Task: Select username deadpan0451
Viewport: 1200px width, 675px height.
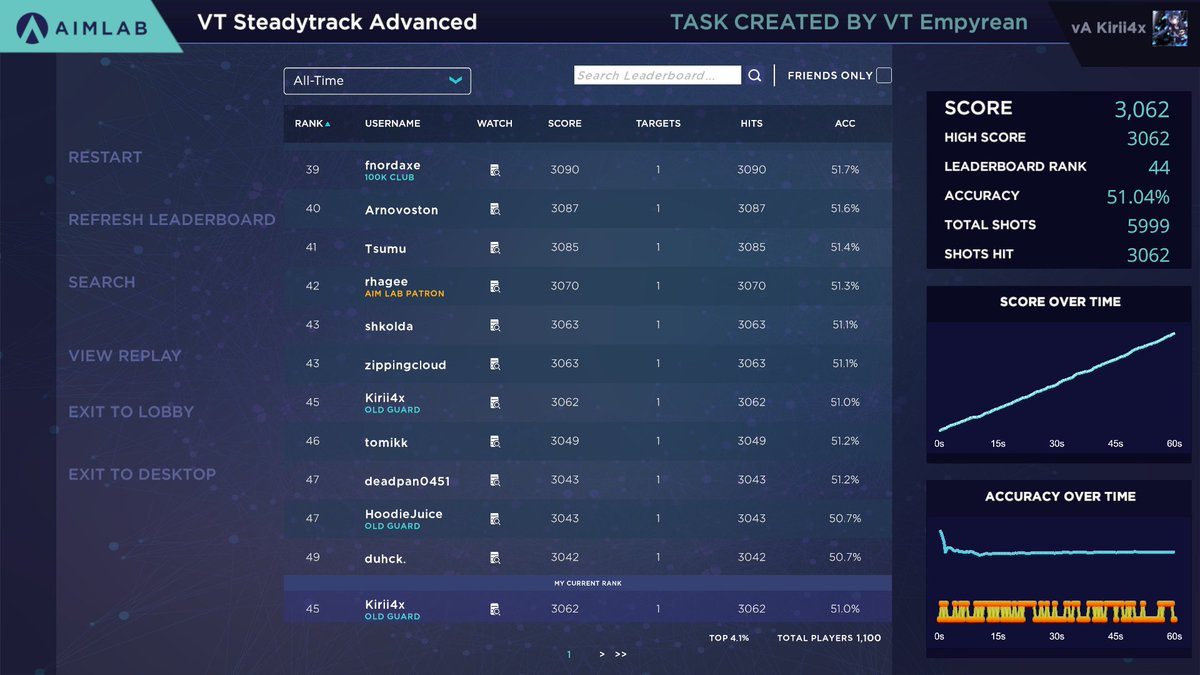Action: (407, 481)
